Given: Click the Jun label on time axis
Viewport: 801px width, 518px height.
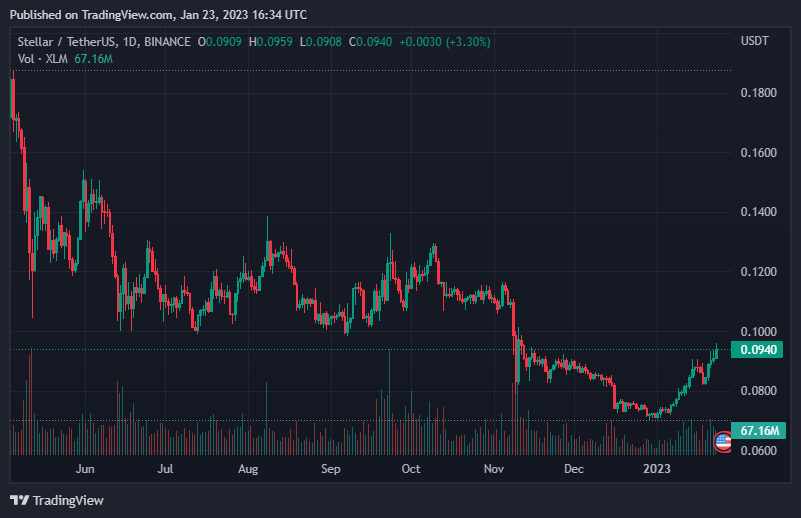Looking at the screenshot, I should coord(85,469).
